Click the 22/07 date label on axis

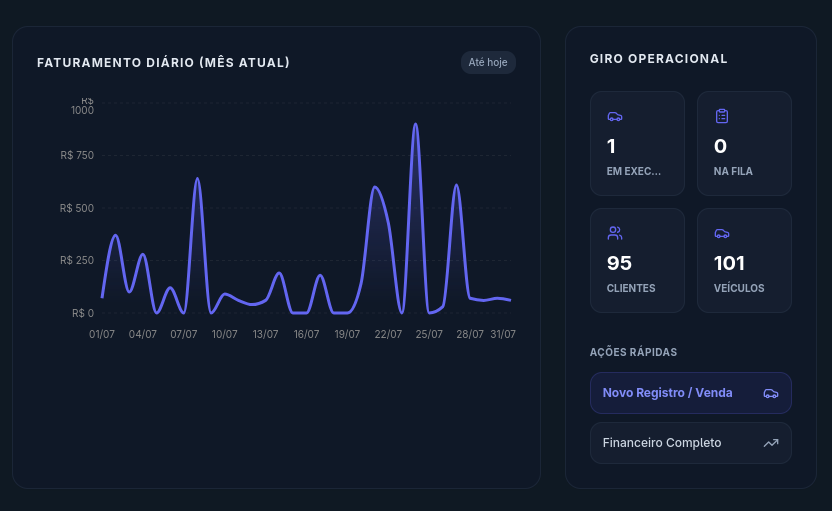pos(388,334)
